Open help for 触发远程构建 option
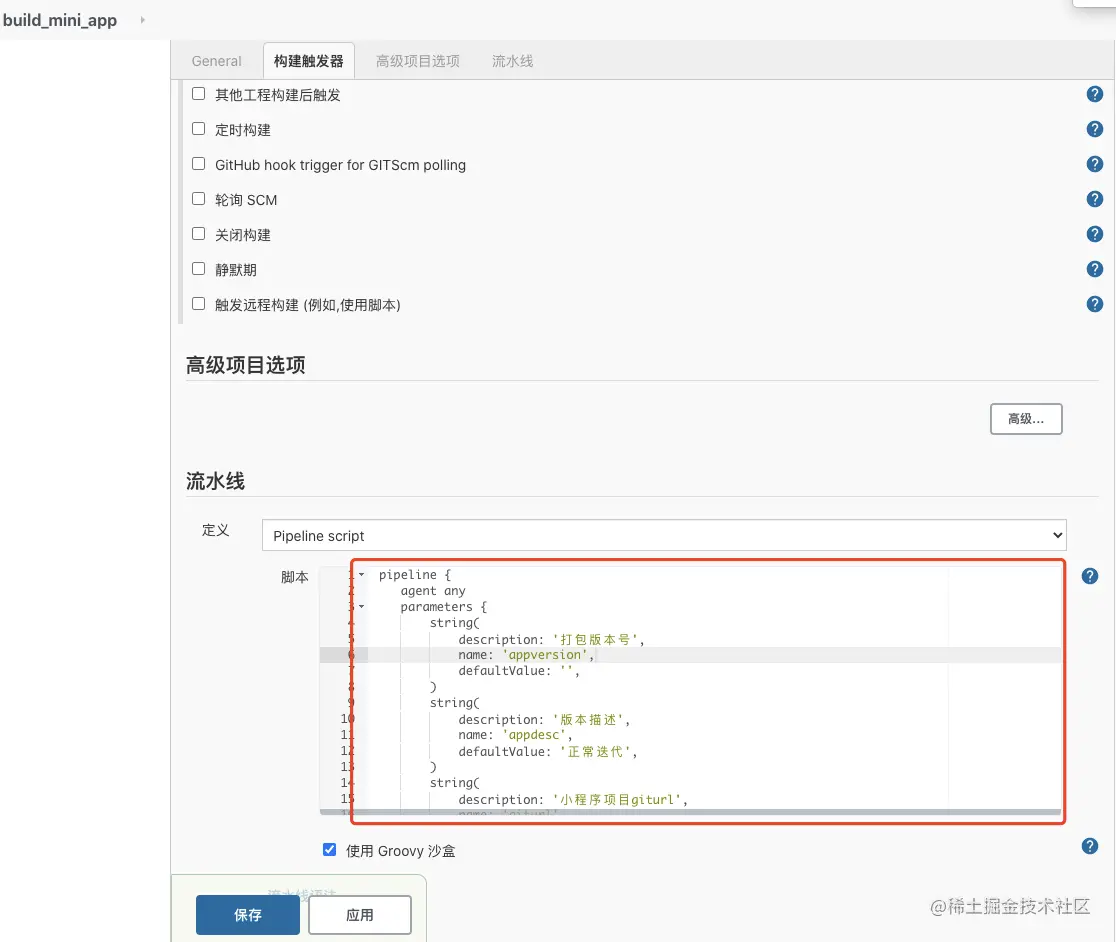 1095,304
